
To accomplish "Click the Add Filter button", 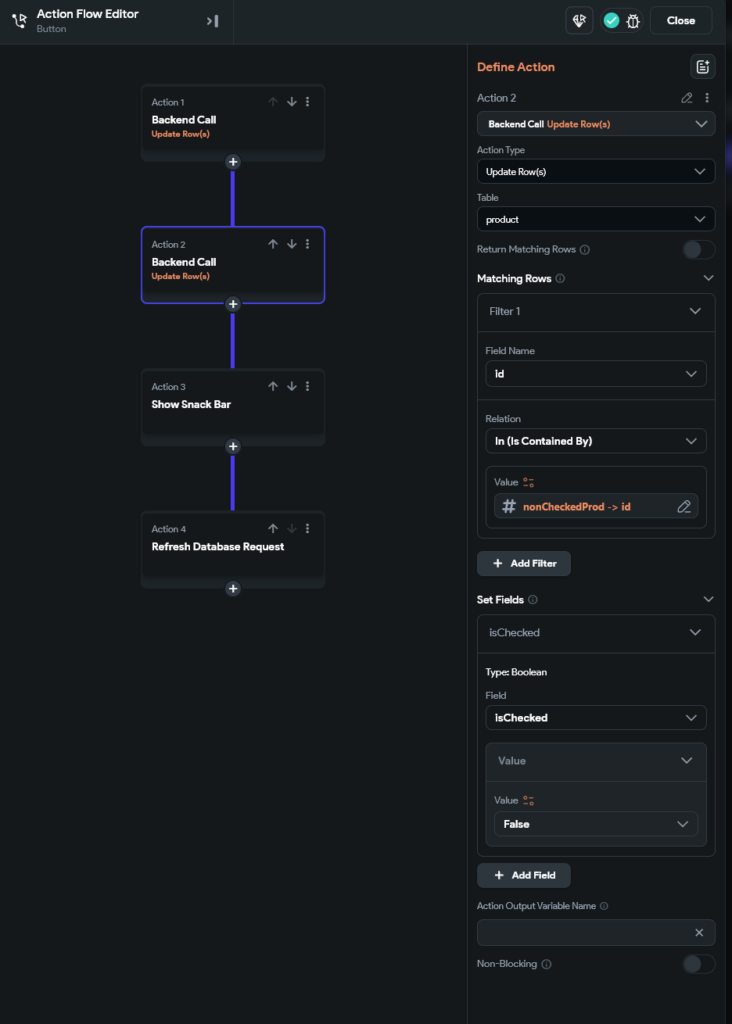I will tap(524, 564).
